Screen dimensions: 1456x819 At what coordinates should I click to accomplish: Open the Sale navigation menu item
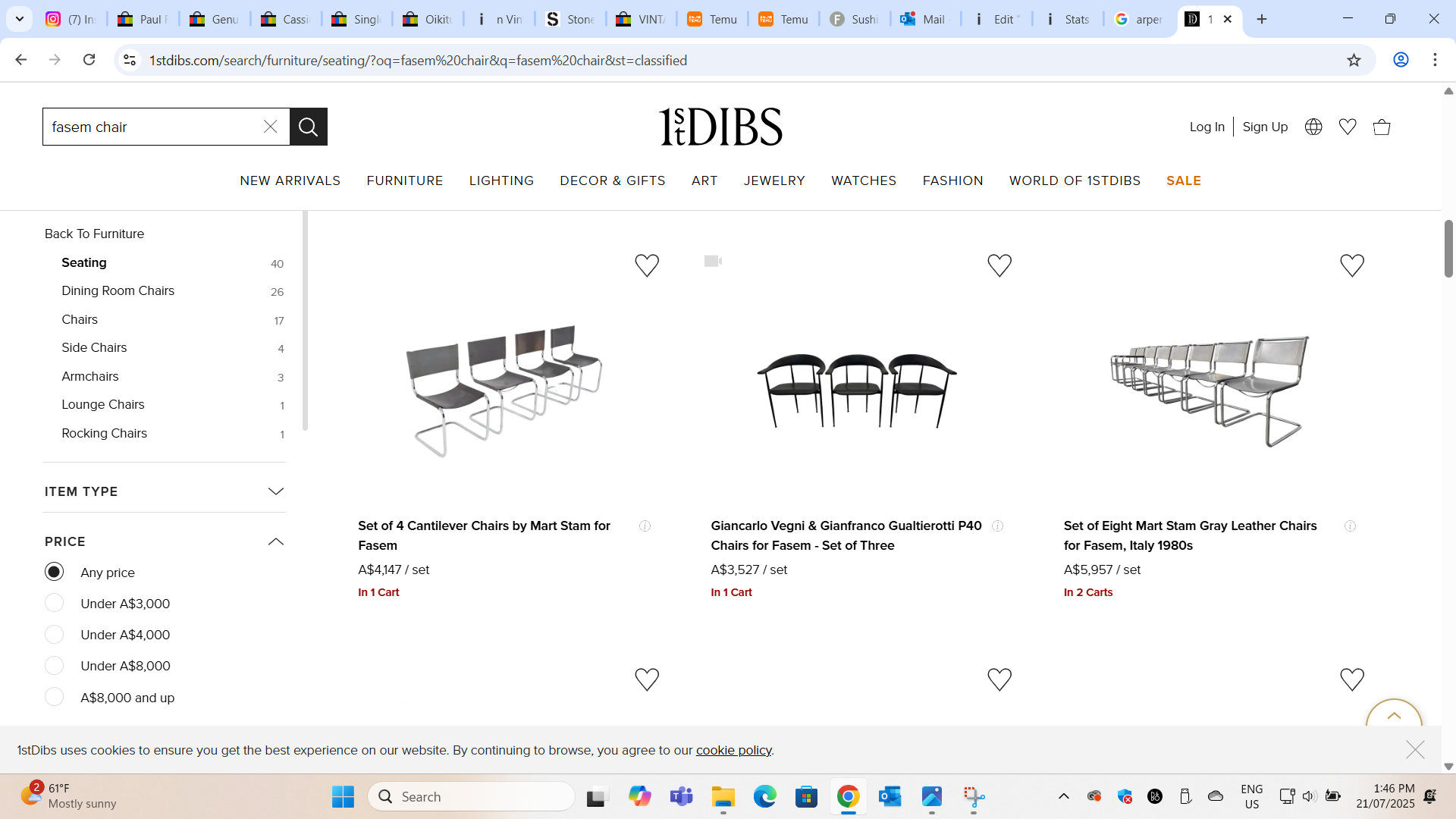pyautogui.click(x=1183, y=180)
